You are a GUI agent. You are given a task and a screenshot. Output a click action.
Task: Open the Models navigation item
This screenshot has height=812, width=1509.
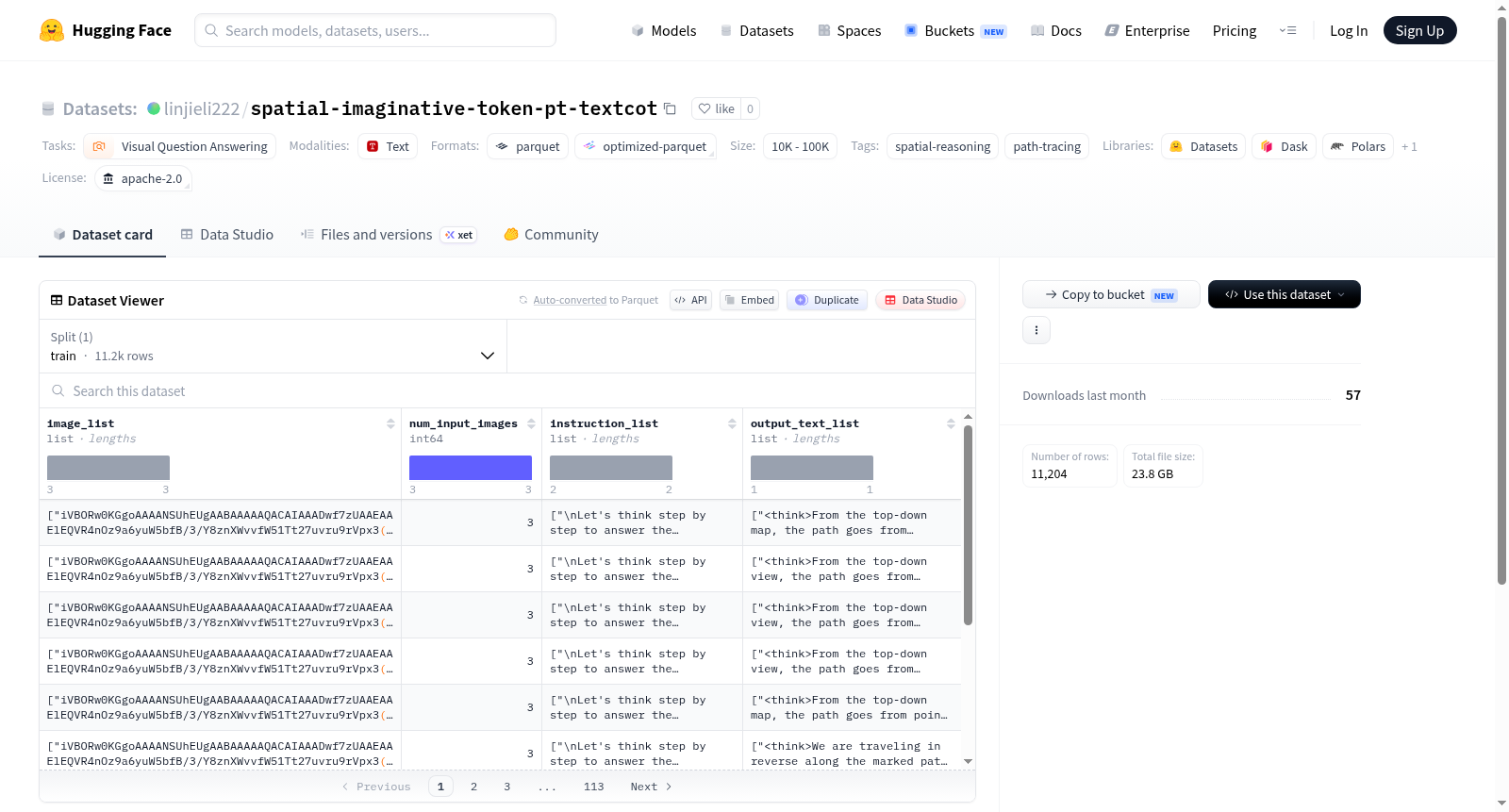click(664, 30)
